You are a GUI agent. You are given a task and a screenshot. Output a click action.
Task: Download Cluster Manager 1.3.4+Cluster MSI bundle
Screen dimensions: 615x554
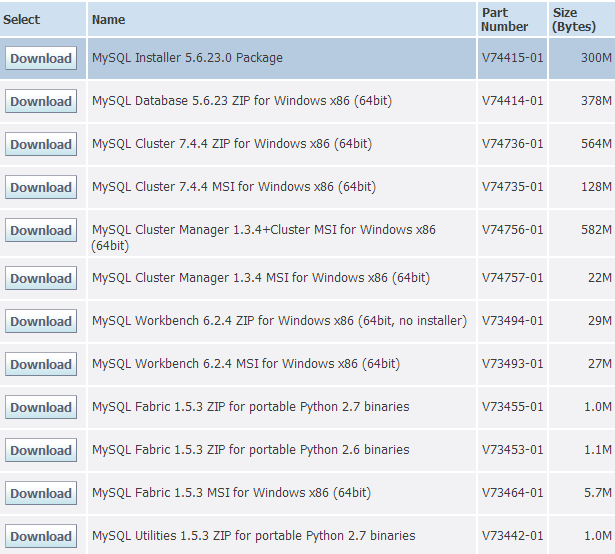[x=41, y=230]
